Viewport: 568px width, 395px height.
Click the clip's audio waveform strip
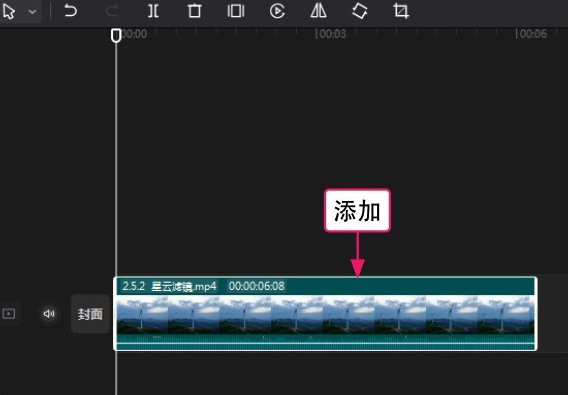(325, 342)
